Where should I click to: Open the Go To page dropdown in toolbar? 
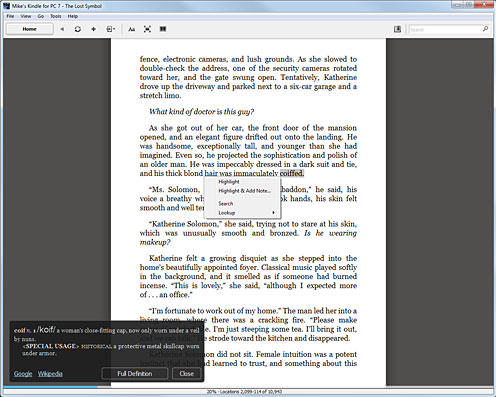pyautogui.click(x=111, y=29)
